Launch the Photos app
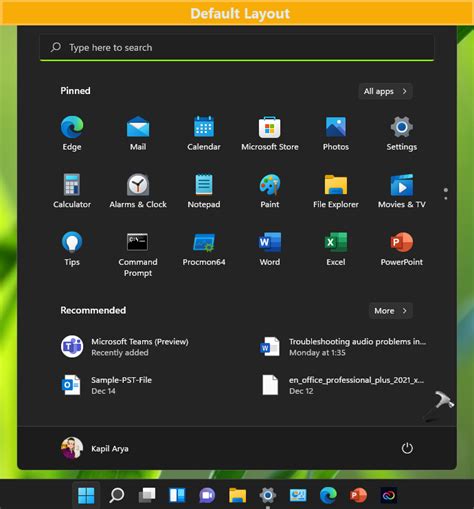The width and height of the screenshot is (474, 509). pyautogui.click(x=336, y=133)
